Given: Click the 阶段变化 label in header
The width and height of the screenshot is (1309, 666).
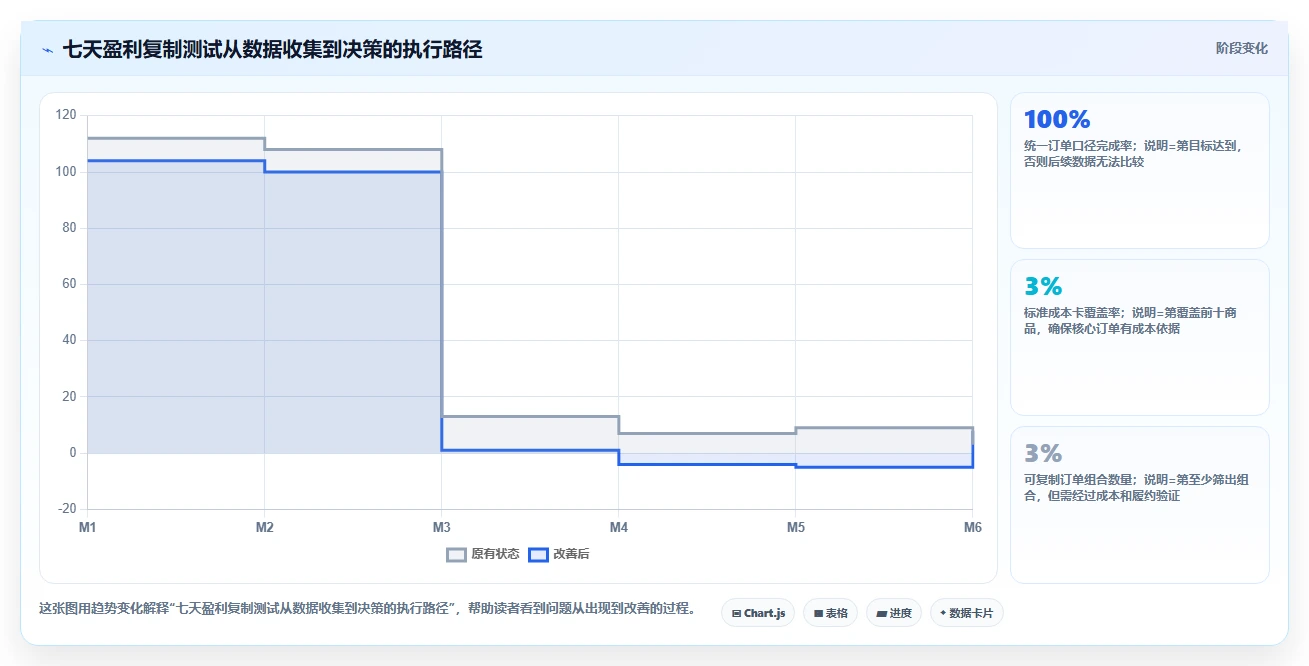Looking at the screenshot, I should pyautogui.click(x=1241, y=48).
